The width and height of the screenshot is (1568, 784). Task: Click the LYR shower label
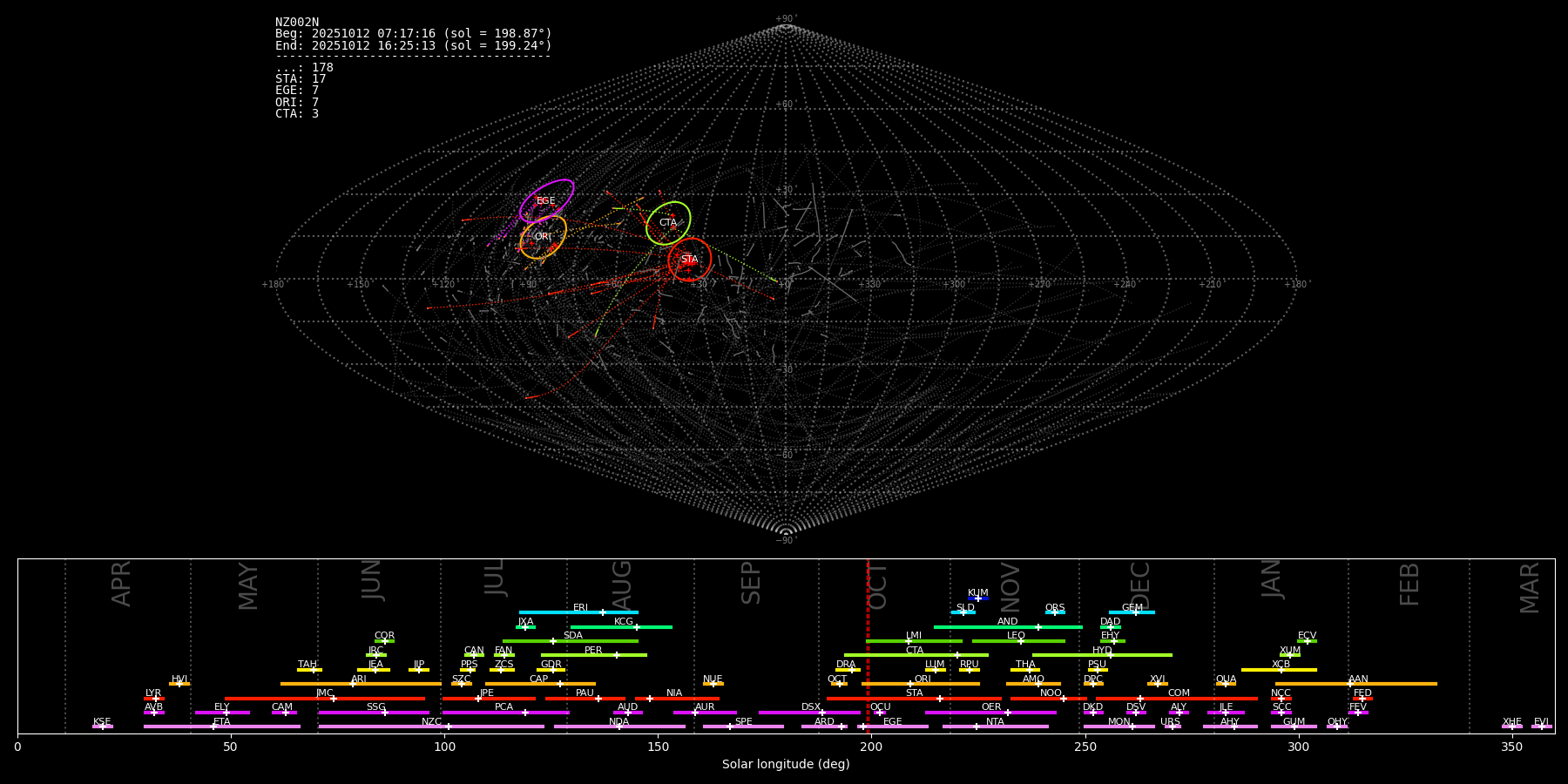pyautogui.click(x=153, y=693)
